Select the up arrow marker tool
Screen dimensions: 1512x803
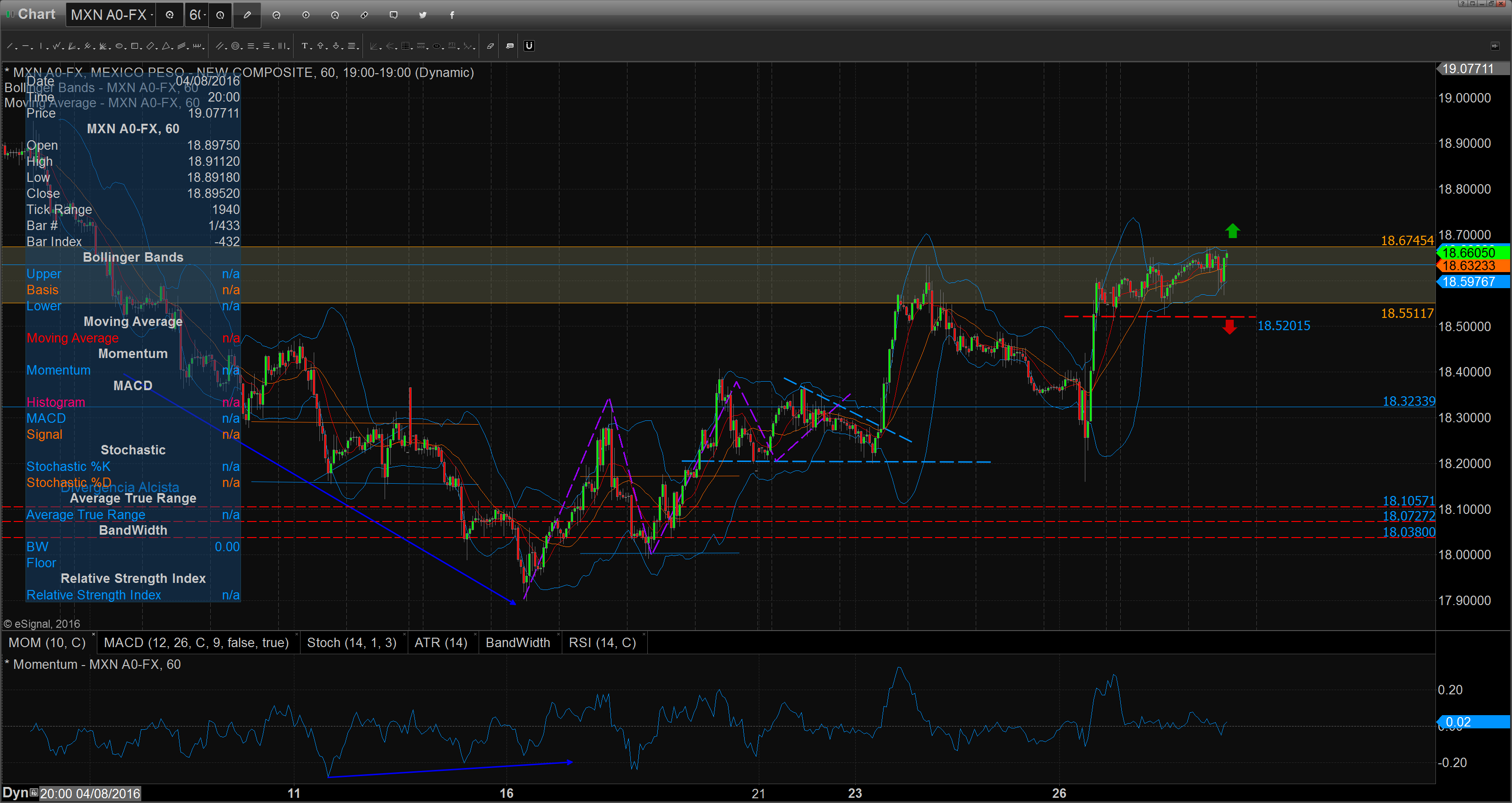(x=320, y=46)
